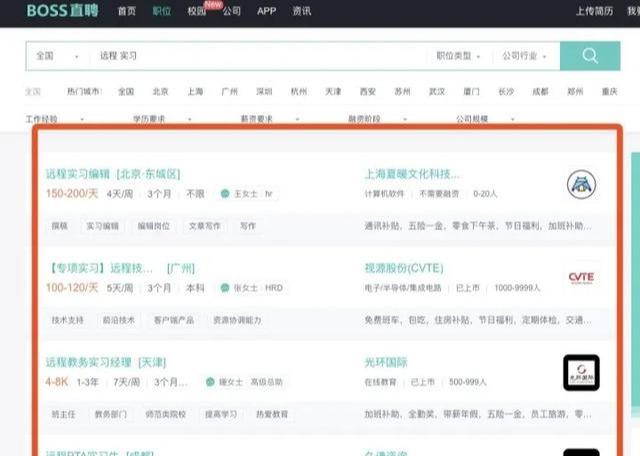This screenshot has height=456, width=640.
Task: Open the 光环国际 company logo
Action: tap(581, 372)
